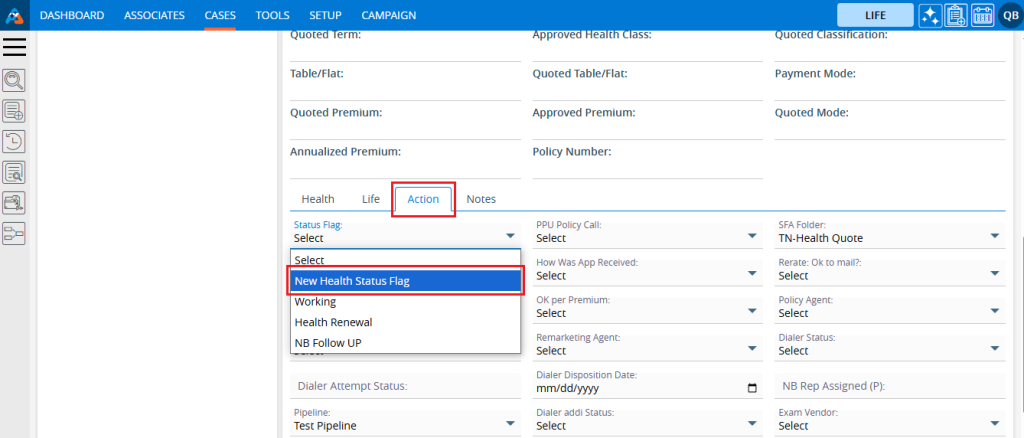Open the clipboard add task icon
This screenshot has height=438, width=1024.
coord(956,15)
